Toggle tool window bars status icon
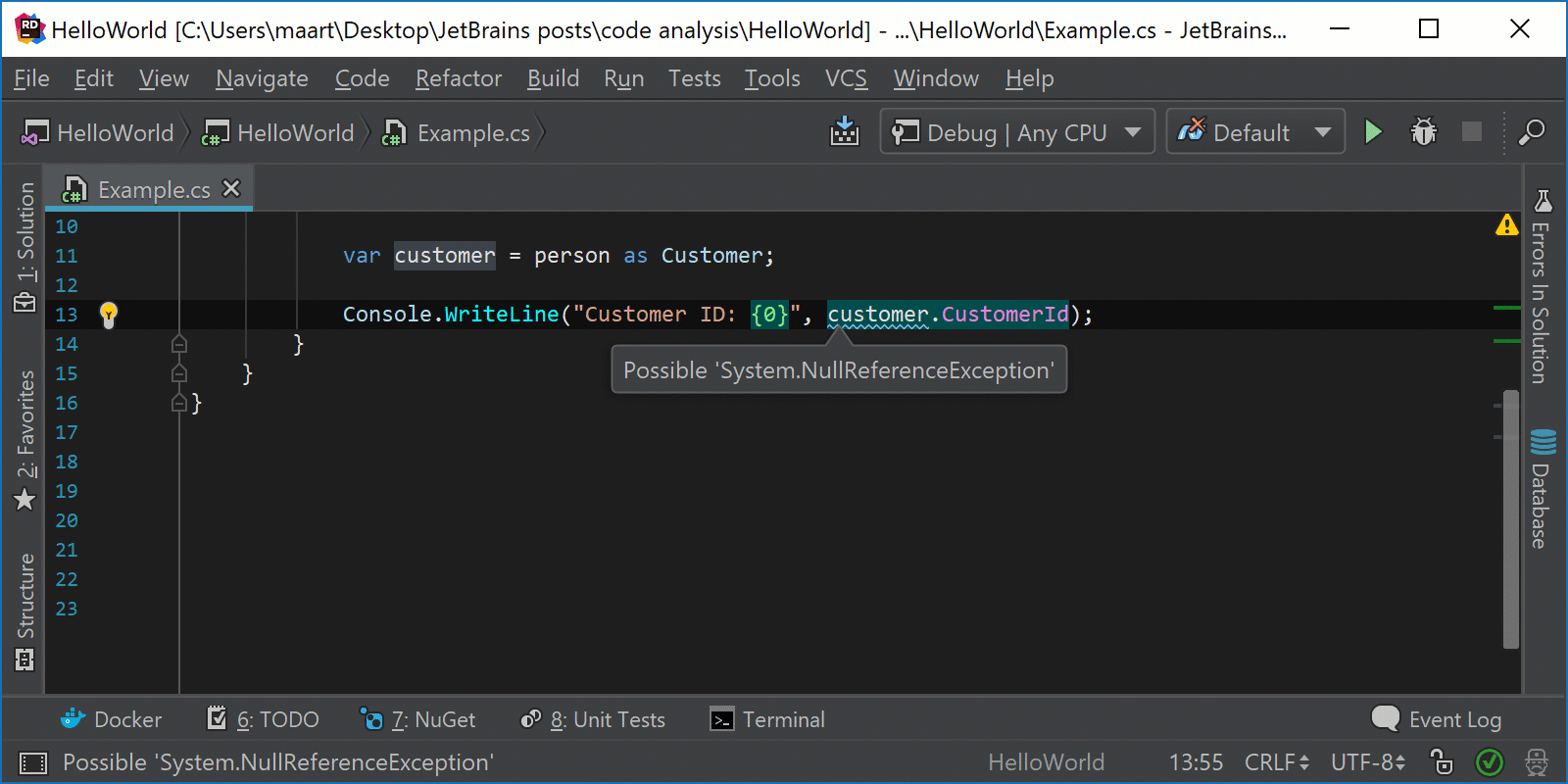Viewport: 1568px width, 784px height. point(32,762)
